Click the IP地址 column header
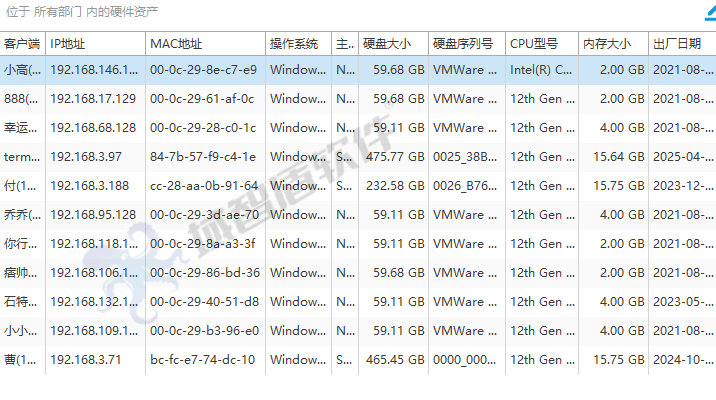716x400 pixels. pos(68,44)
